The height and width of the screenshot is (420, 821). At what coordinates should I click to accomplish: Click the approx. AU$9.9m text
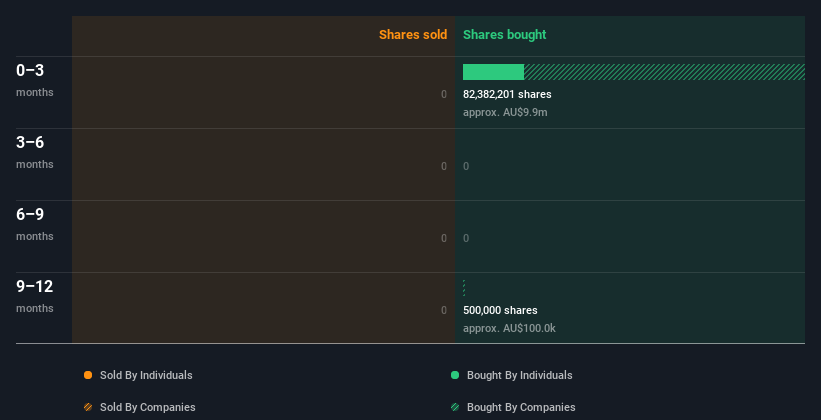coord(505,113)
